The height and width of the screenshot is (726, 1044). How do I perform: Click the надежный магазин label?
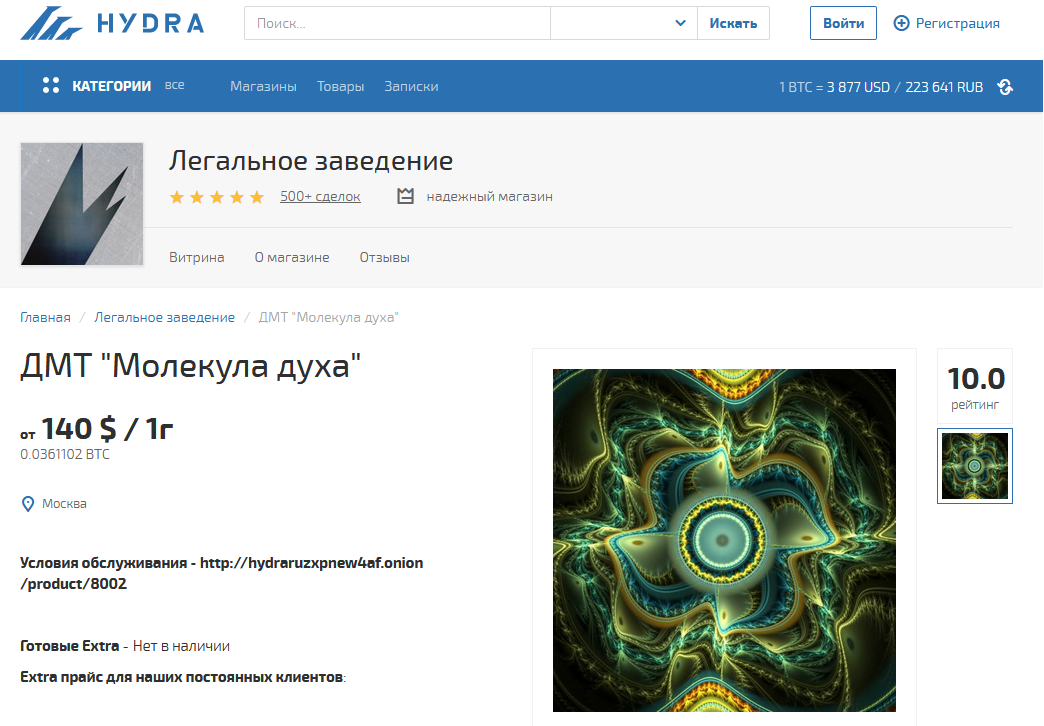489,196
